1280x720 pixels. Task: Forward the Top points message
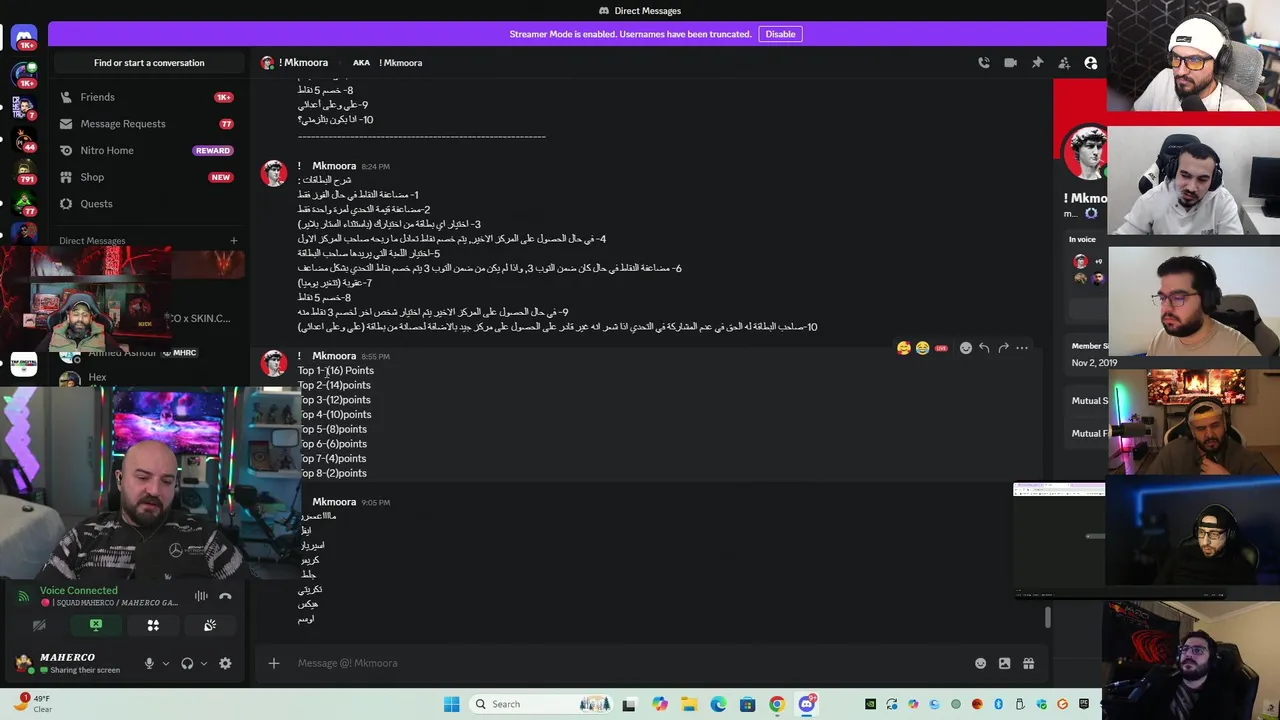pyautogui.click(x=1003, y=348)
